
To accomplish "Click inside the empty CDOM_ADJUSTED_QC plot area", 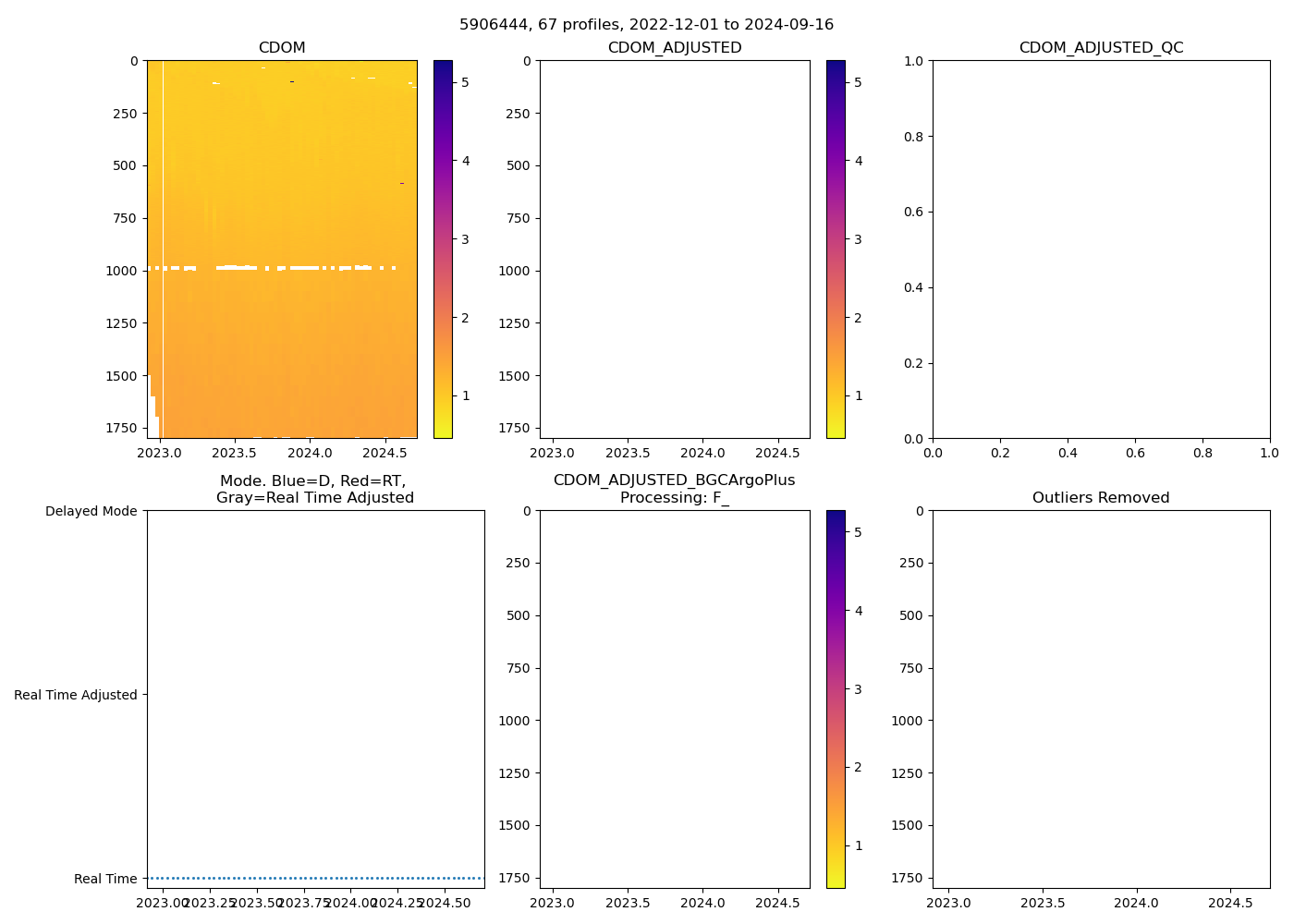I will (1101, 249).
